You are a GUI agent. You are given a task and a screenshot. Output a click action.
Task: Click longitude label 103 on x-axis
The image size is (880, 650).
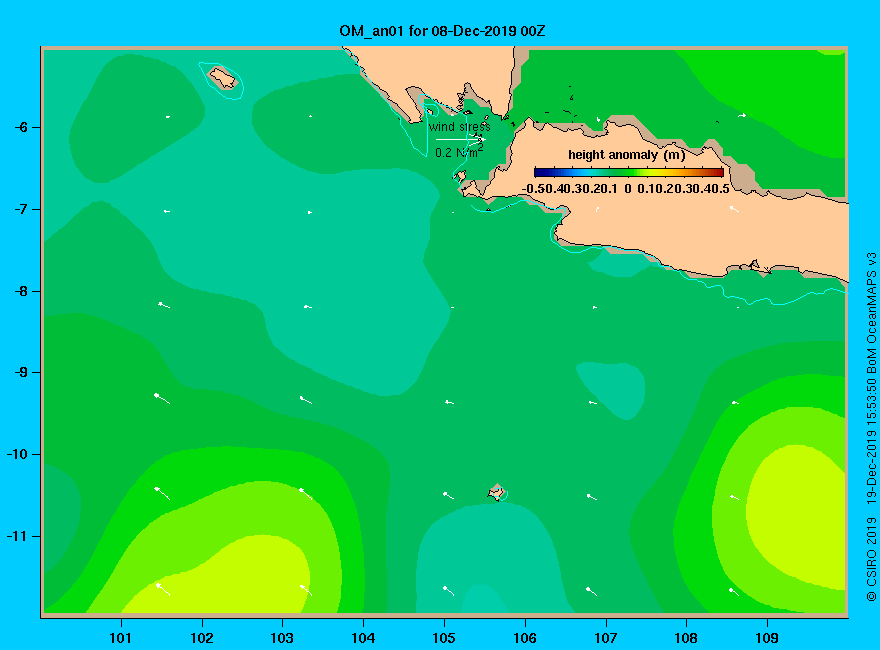coord(282,638)
